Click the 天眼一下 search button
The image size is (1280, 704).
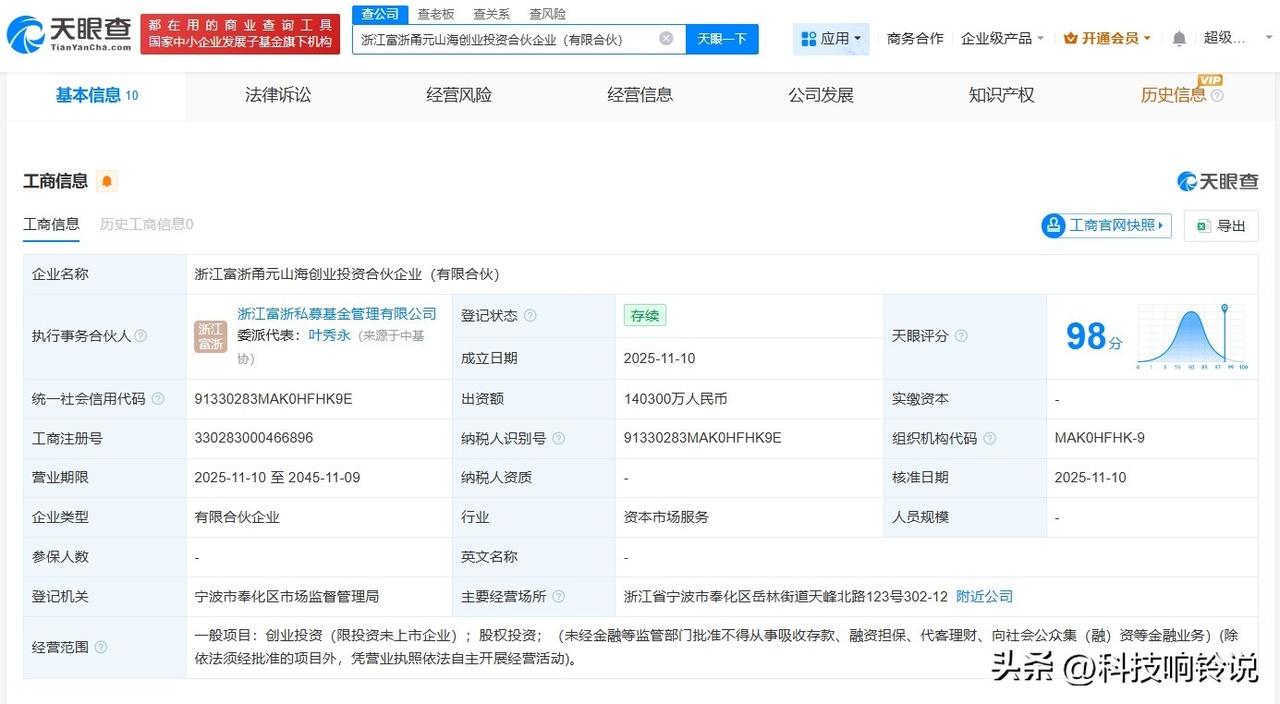pos(723,37)
